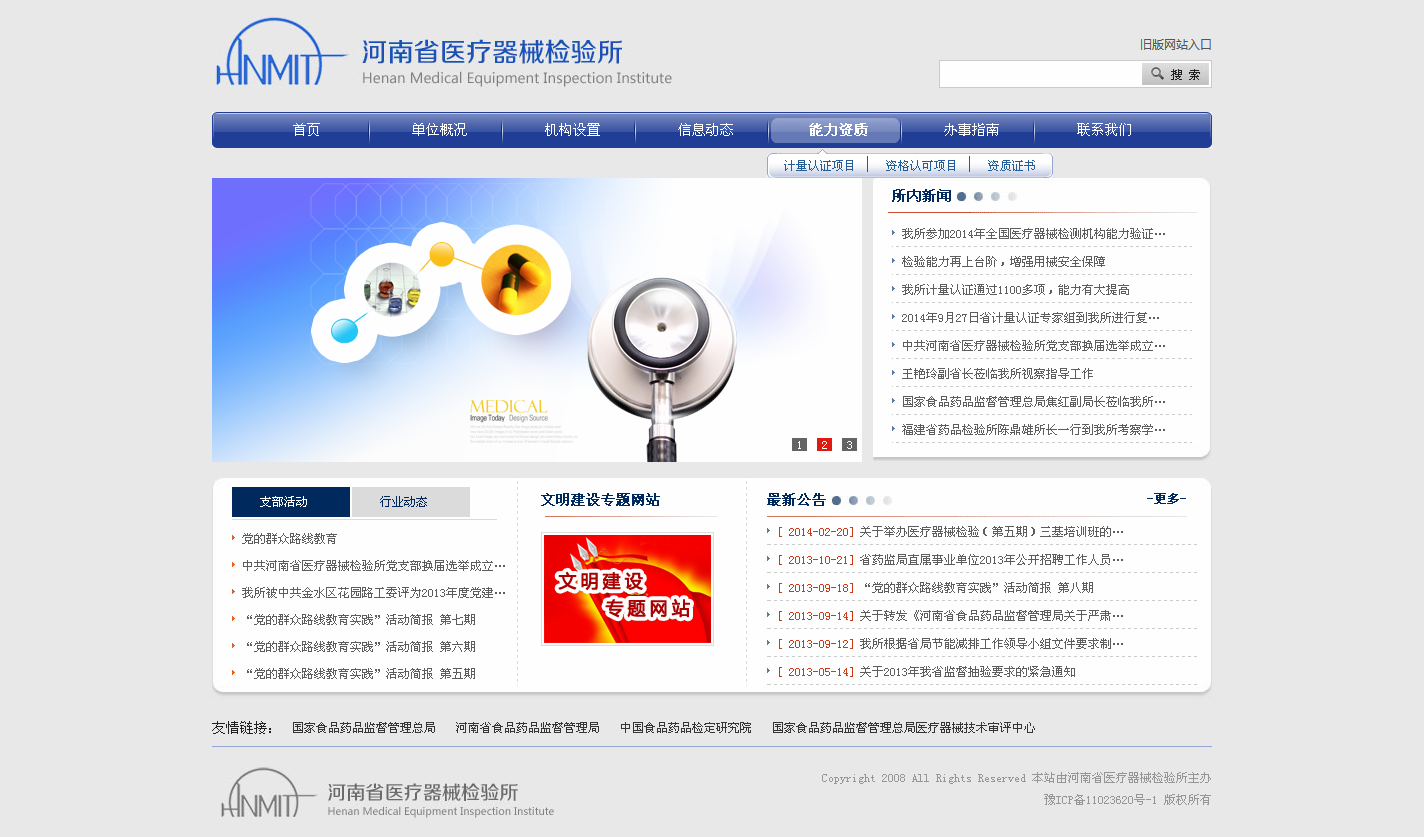Click the search button with magnifier
The height and width of the screenshot is (837, 1424).
(1175, 74)
